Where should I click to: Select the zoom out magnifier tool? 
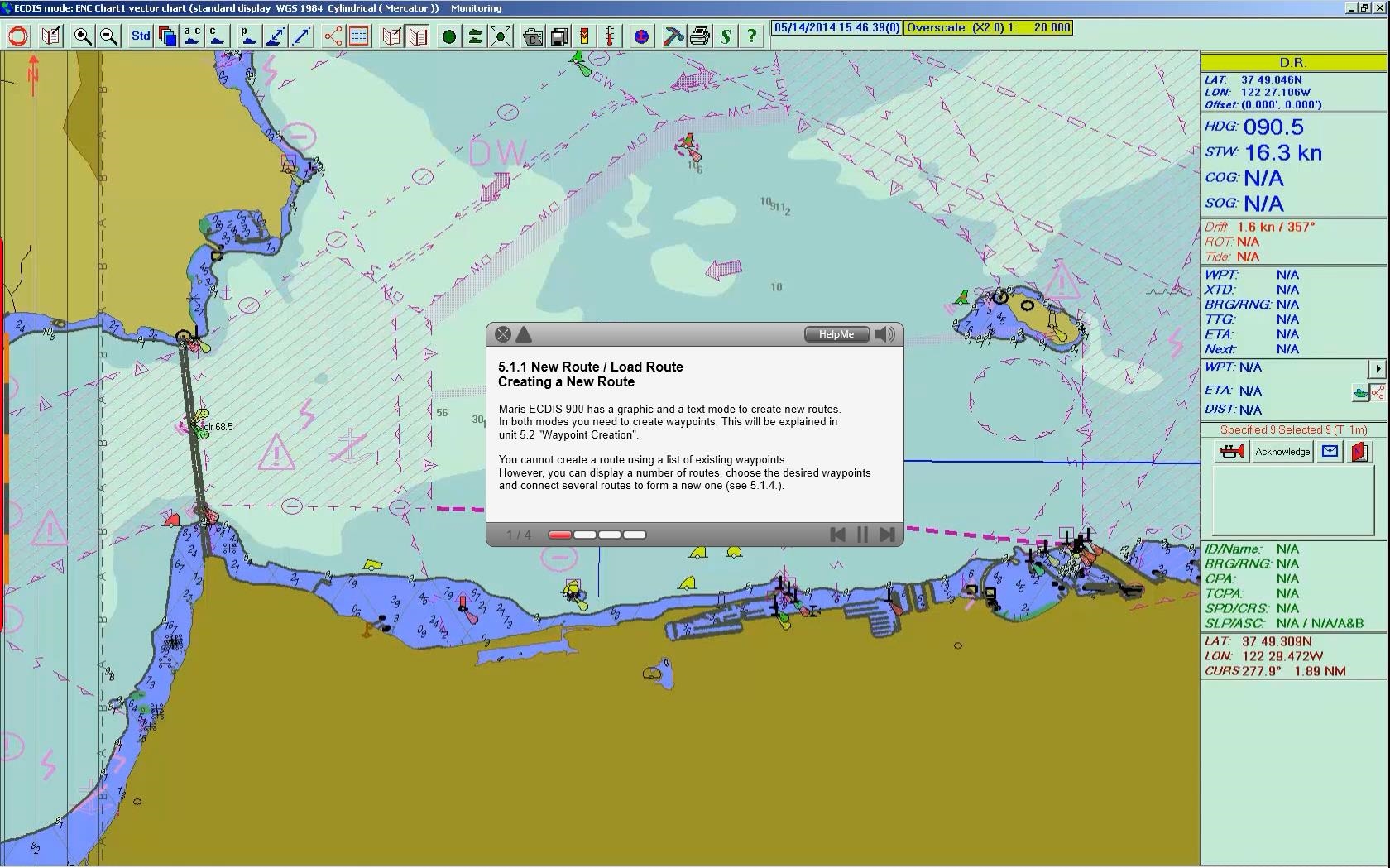[108, 36]
